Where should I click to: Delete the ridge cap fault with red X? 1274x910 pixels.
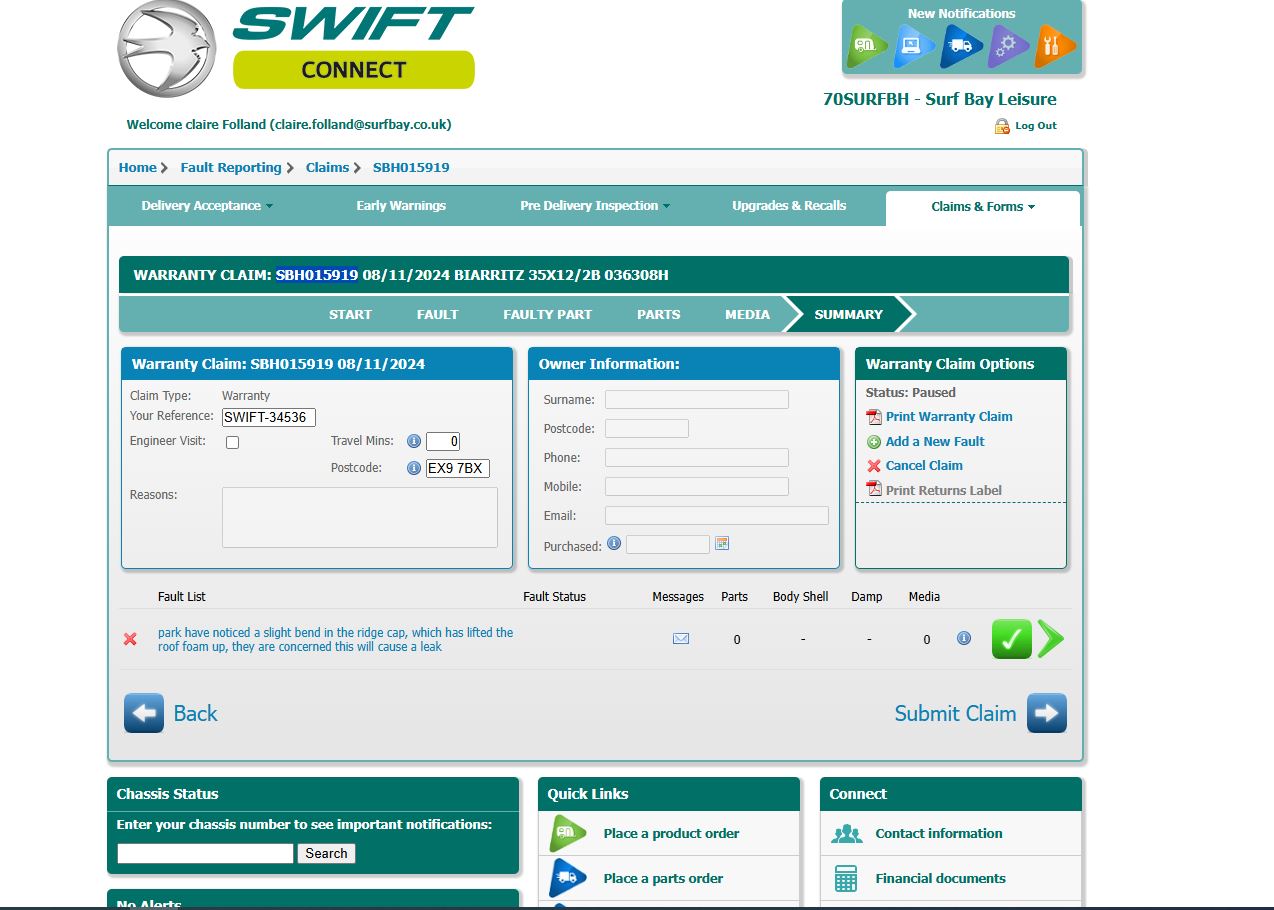tap(130, 639)
